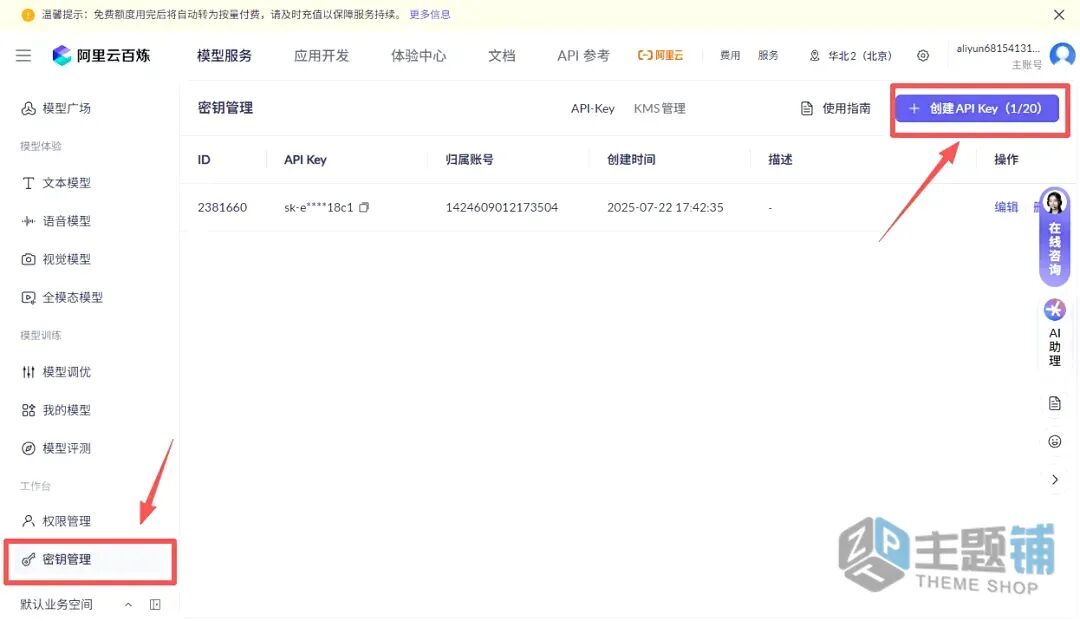Open 模型广场 in the sidebar
Viewport: 1080px width, 621px height.
[x=56, y=108]
